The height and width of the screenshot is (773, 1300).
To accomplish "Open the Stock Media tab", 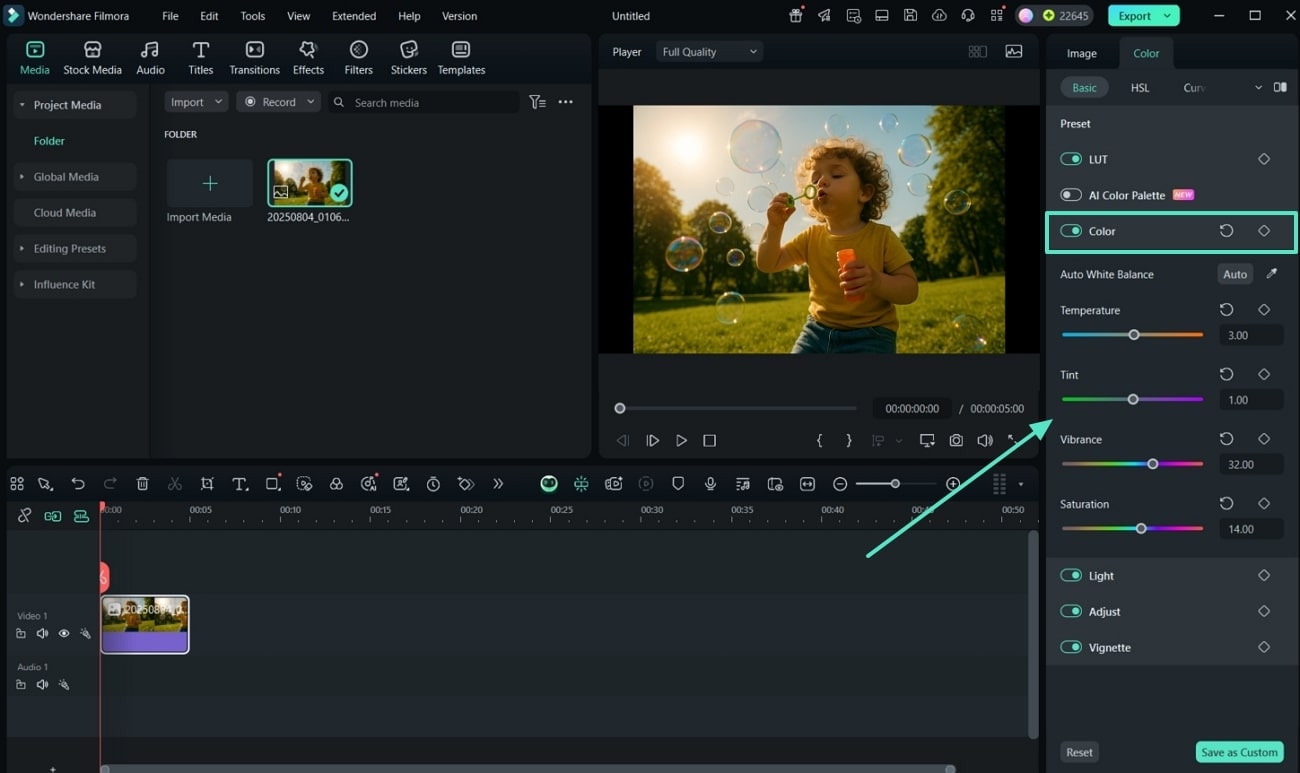I will pyautogui.click(x=92, y=58).
